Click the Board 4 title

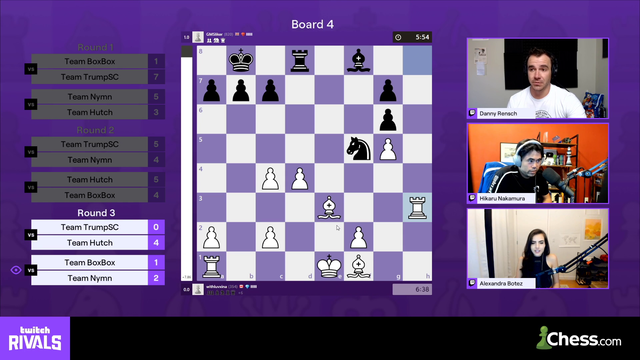312,24
